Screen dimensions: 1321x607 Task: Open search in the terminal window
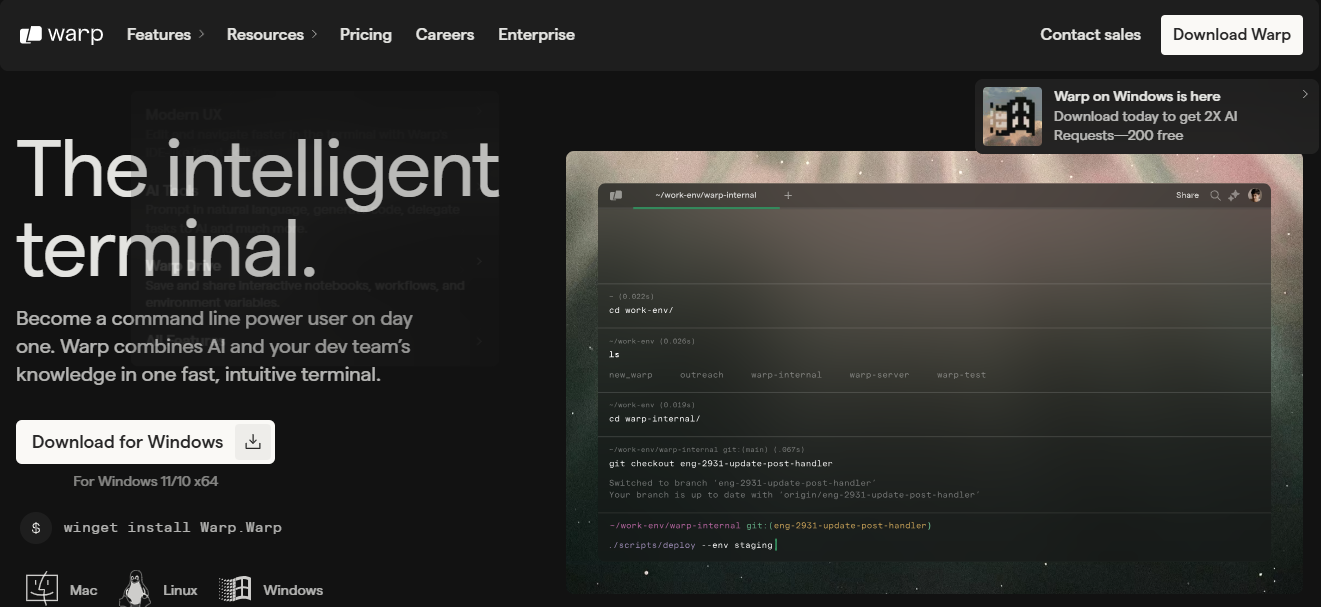point(1215,195)
